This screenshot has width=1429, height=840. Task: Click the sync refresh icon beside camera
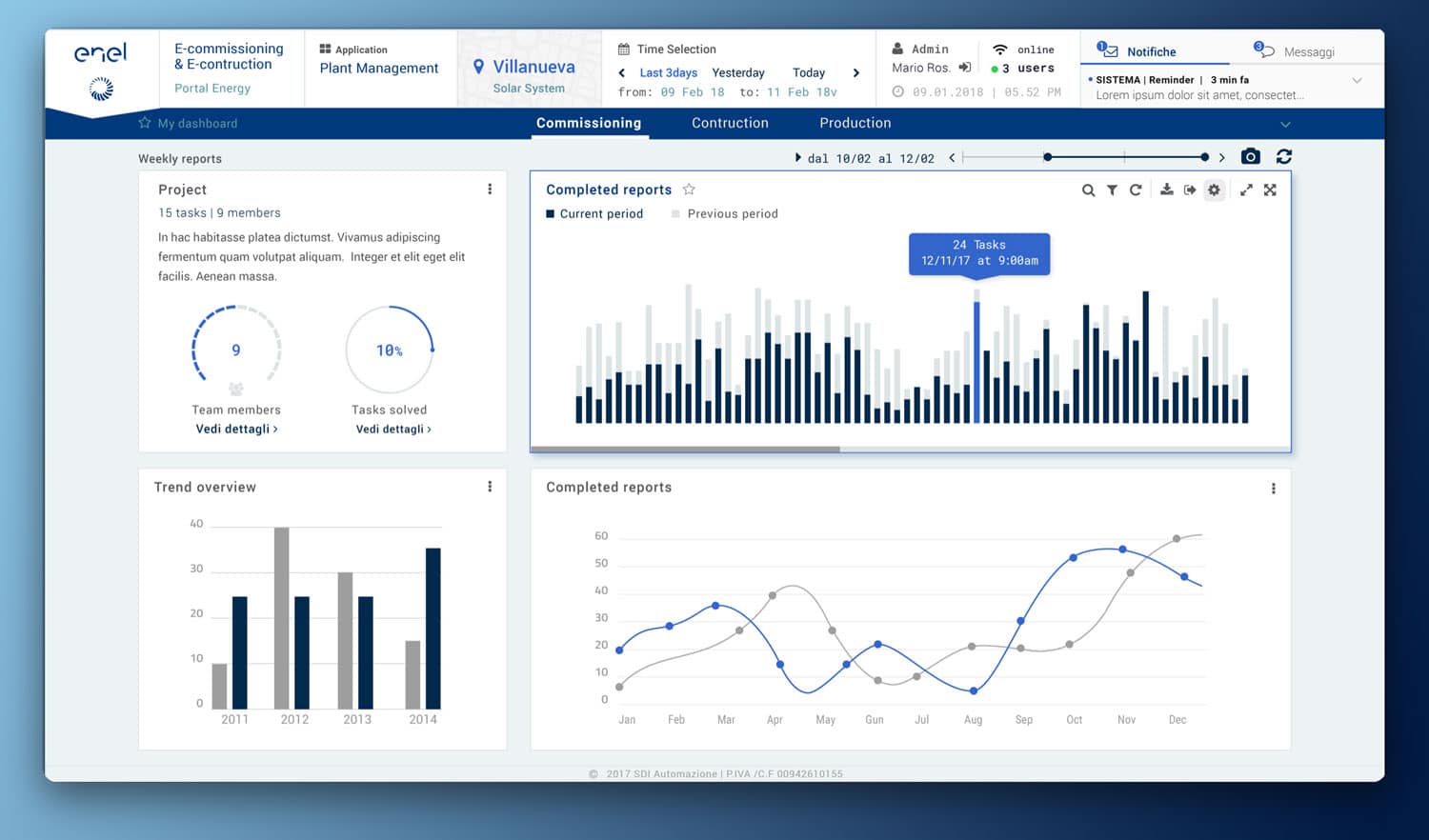pos(1284,156)
